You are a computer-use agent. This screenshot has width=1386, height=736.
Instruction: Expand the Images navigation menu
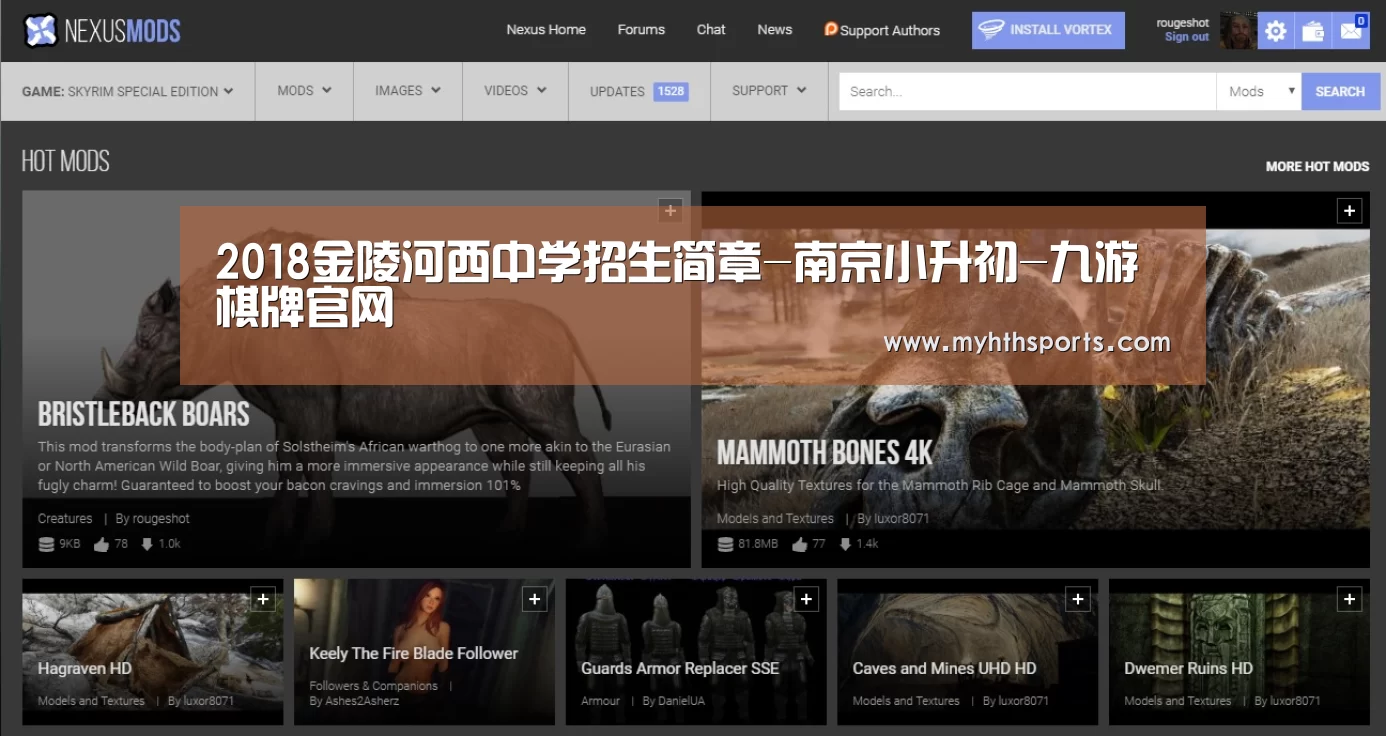point(408,91)
